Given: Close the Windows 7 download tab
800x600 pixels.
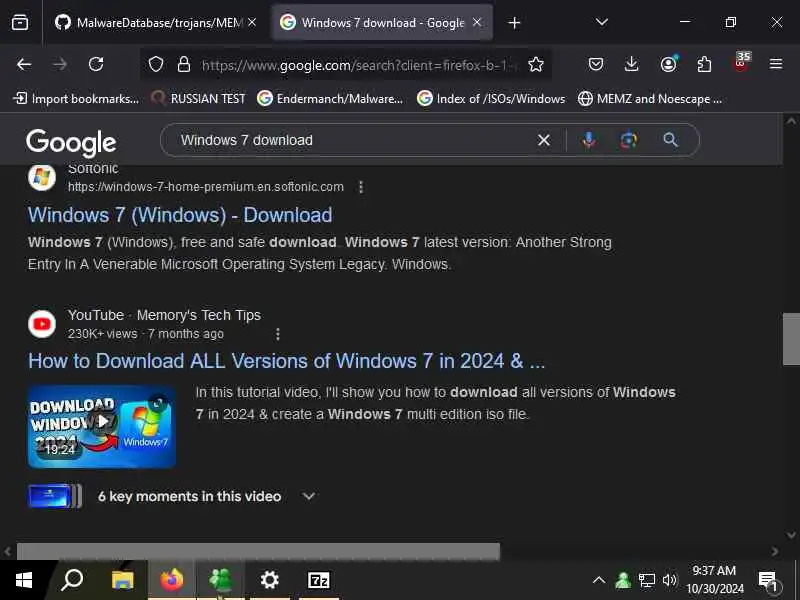Looking at the screenshot, I should (477, 22).
